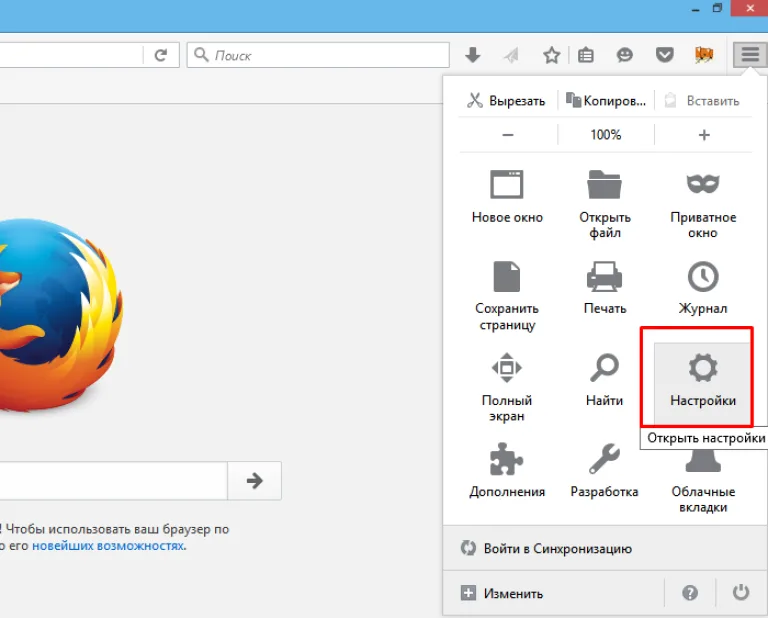Viewport: 768px width, 618px height.
Task: Click the paper plane share icon
Action: point(511,55)
